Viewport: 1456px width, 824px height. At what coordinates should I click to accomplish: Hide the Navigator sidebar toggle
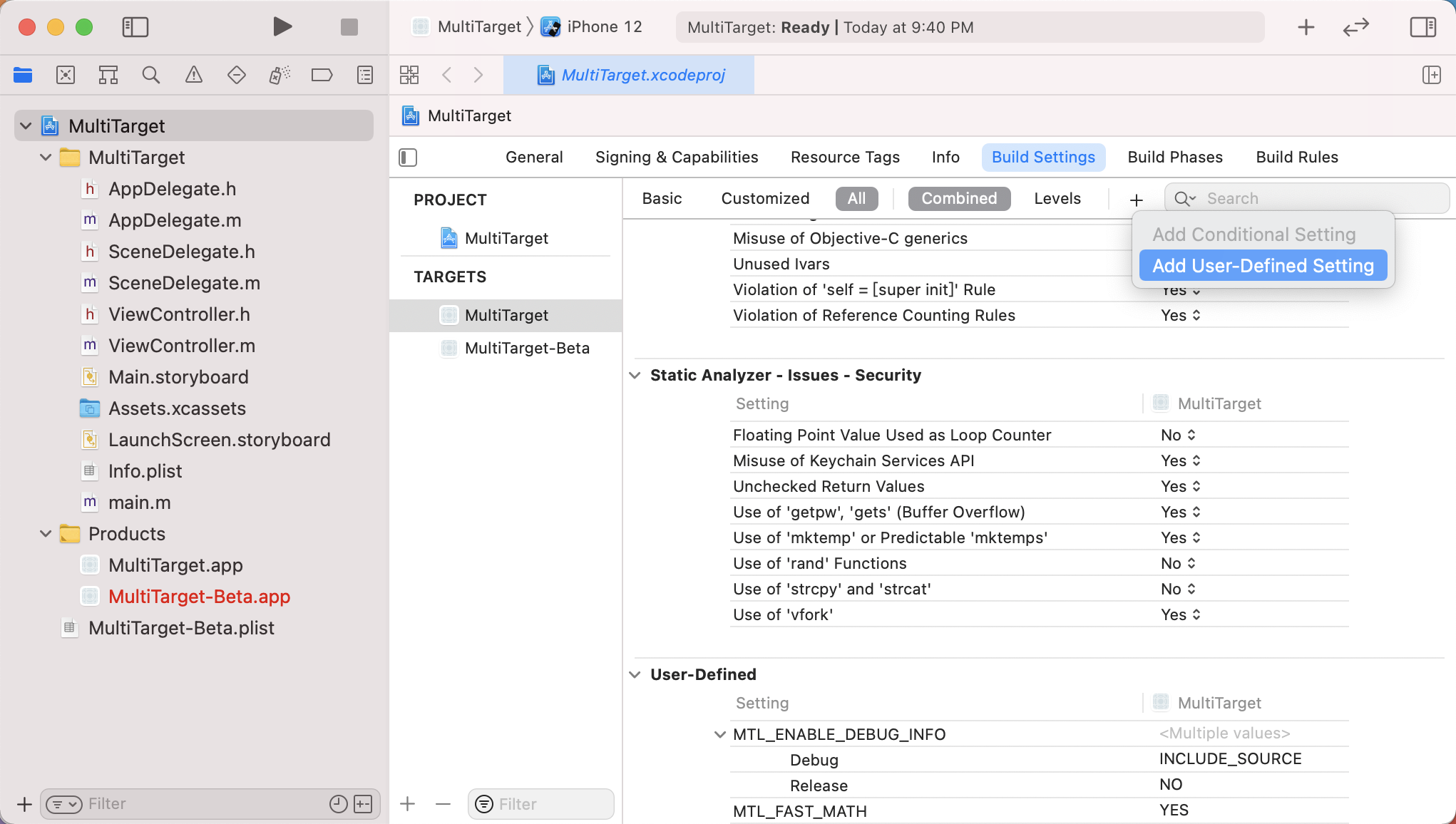(135, 27)
